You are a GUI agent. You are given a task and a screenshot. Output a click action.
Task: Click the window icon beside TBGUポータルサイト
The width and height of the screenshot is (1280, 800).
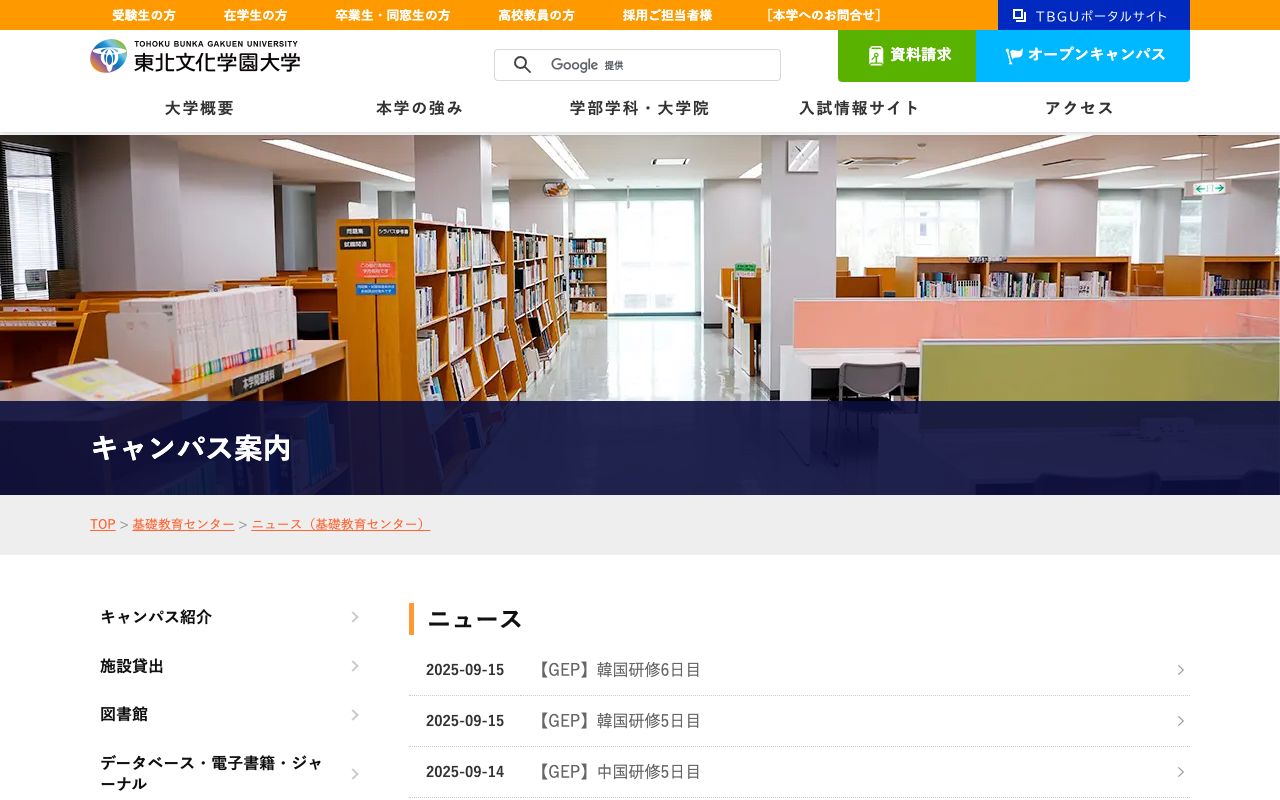tap(1019, 15)
